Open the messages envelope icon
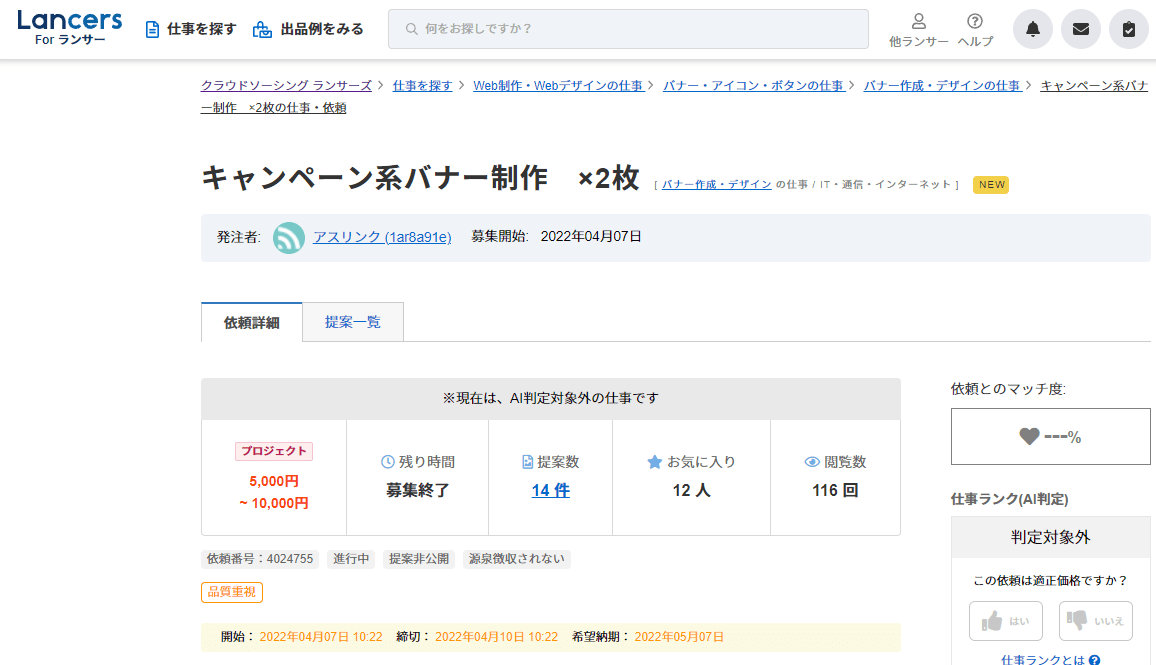1156x665 pixels. [x=1081, y=29]
